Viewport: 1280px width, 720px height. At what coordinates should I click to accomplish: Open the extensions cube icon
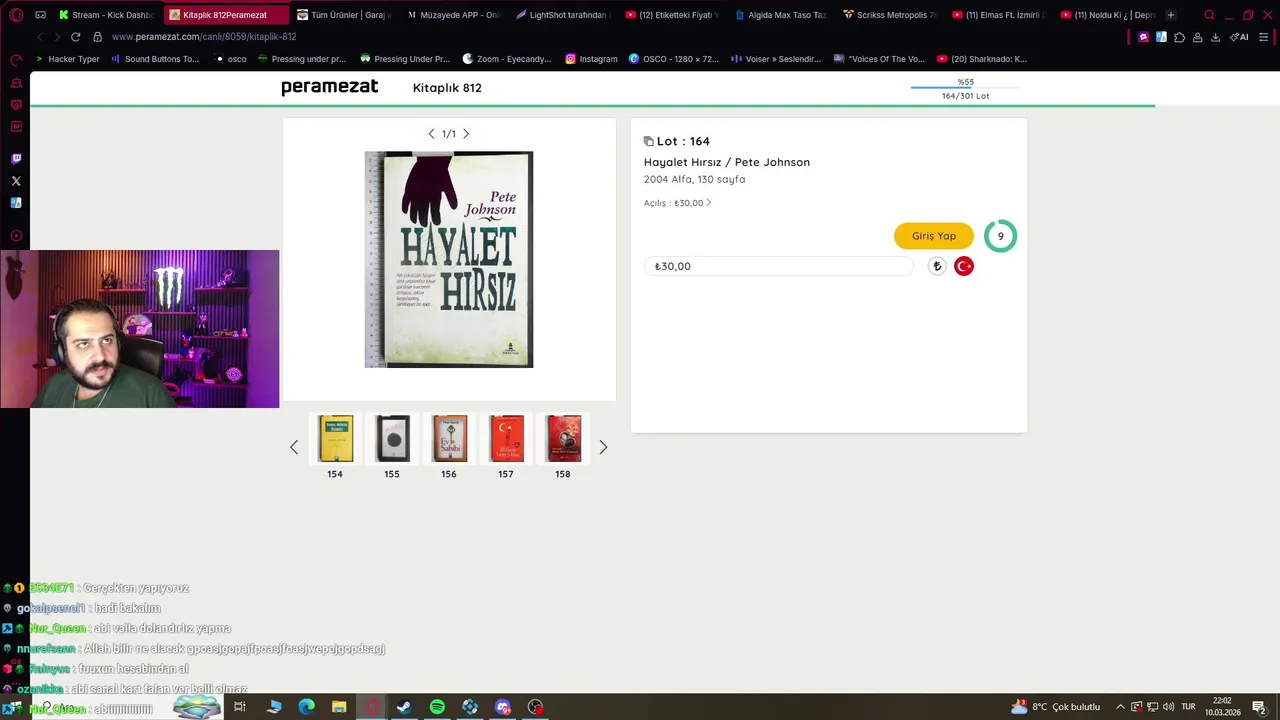1179,37
